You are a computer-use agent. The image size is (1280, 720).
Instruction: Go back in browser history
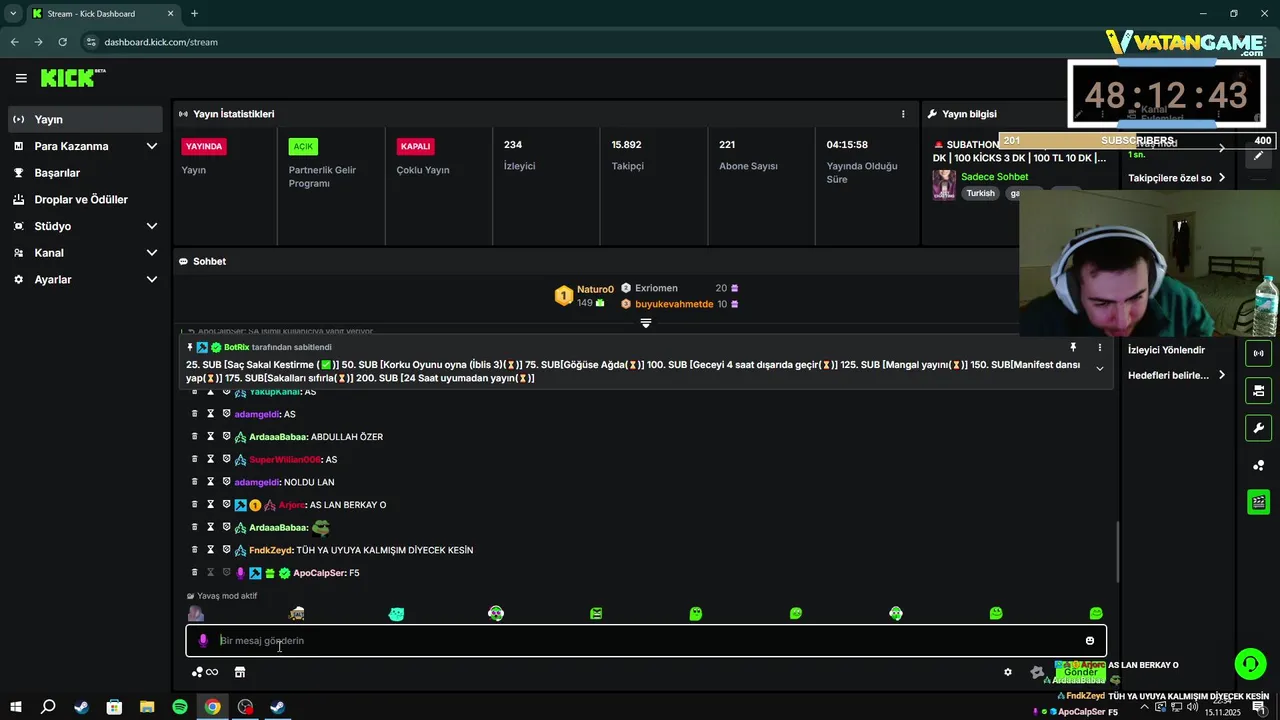tap(14, 42)
